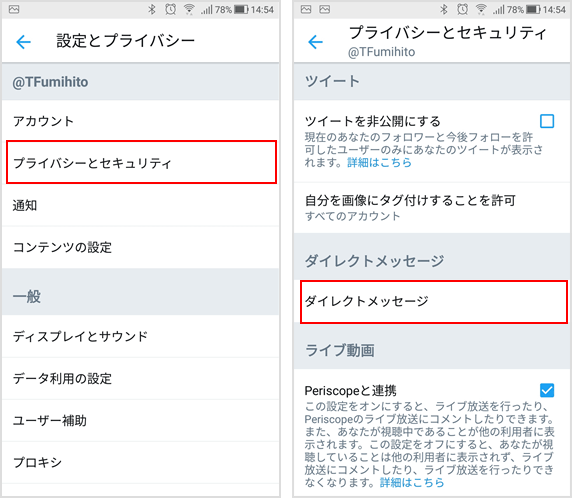Tap back arrow on 設定とプライバシー screen

point(23,42)
